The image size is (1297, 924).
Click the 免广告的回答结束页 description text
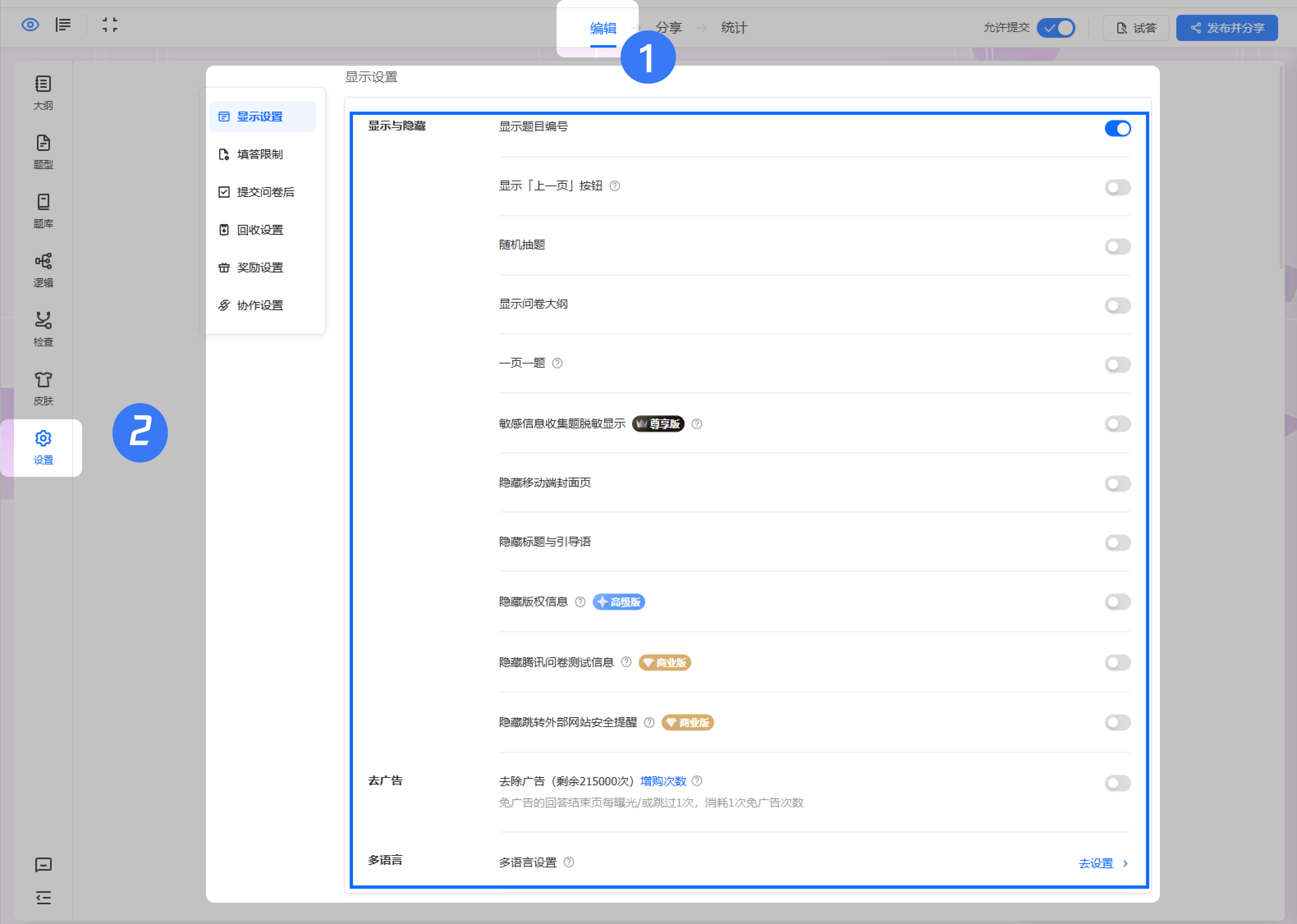coord(651,803)
